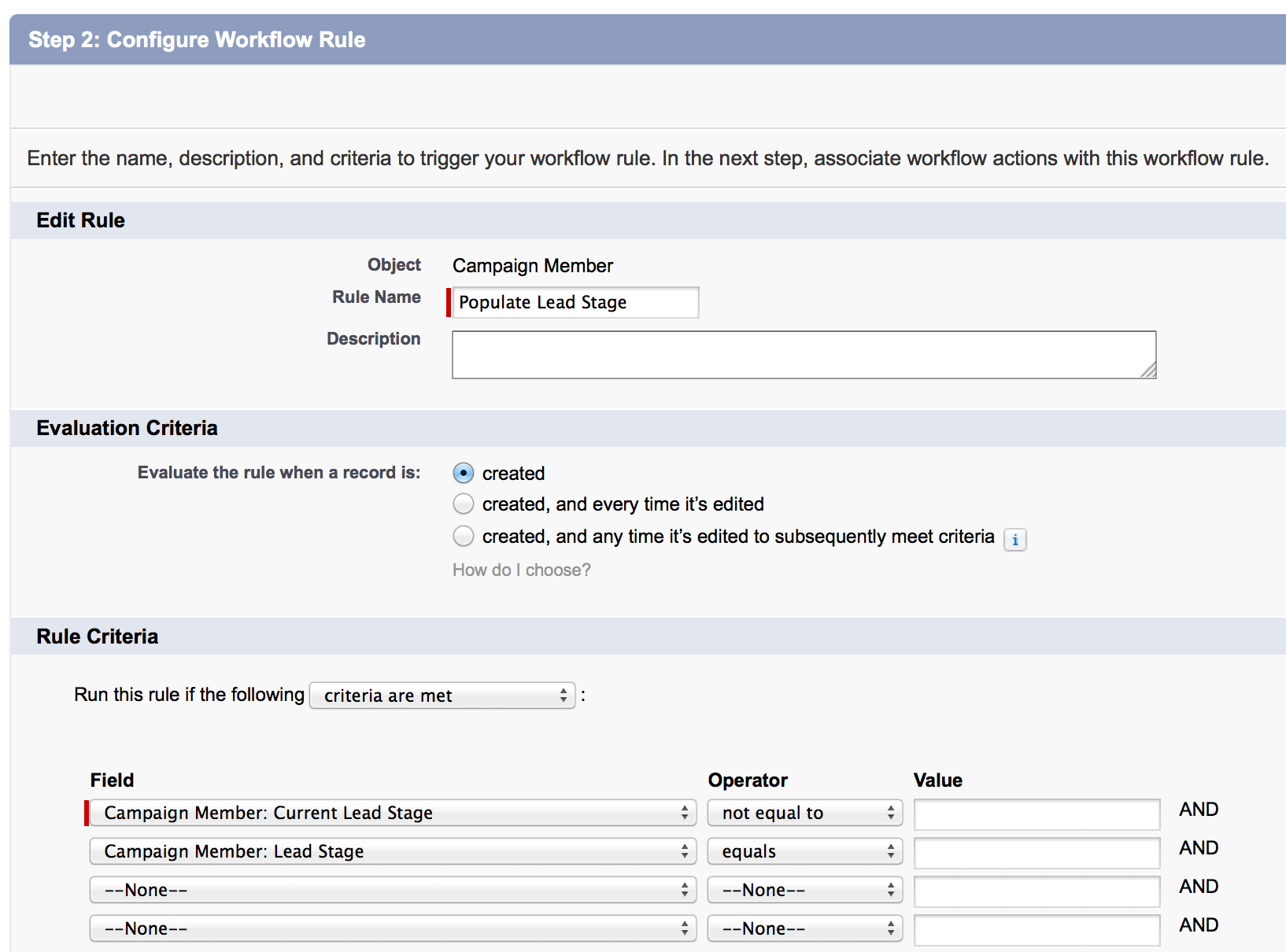Screen dimensions: 1286x952
Task: Click the third row Value input
Action: point(1037,891)
